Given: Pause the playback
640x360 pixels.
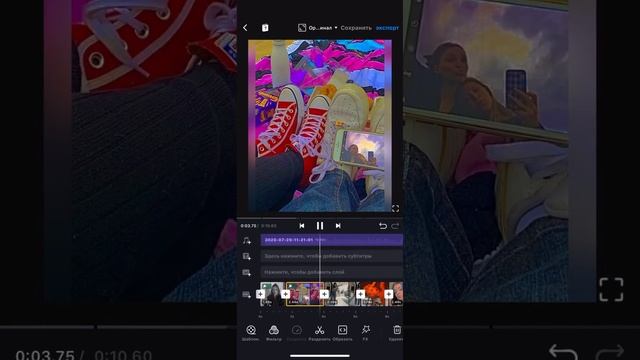Looking at the screenshot, I should [x=320, y=226].
